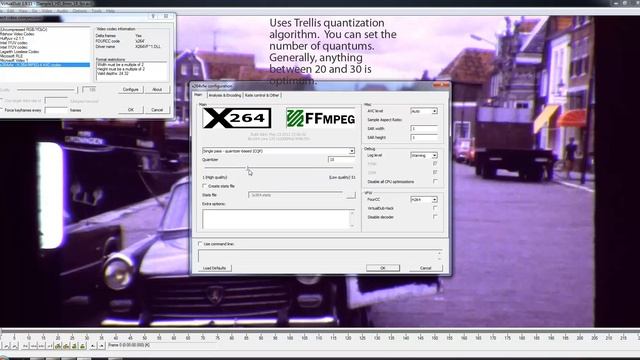Switch to the Main tab
This screenshot has width=640, height=360.
click(x=198, y=95)
